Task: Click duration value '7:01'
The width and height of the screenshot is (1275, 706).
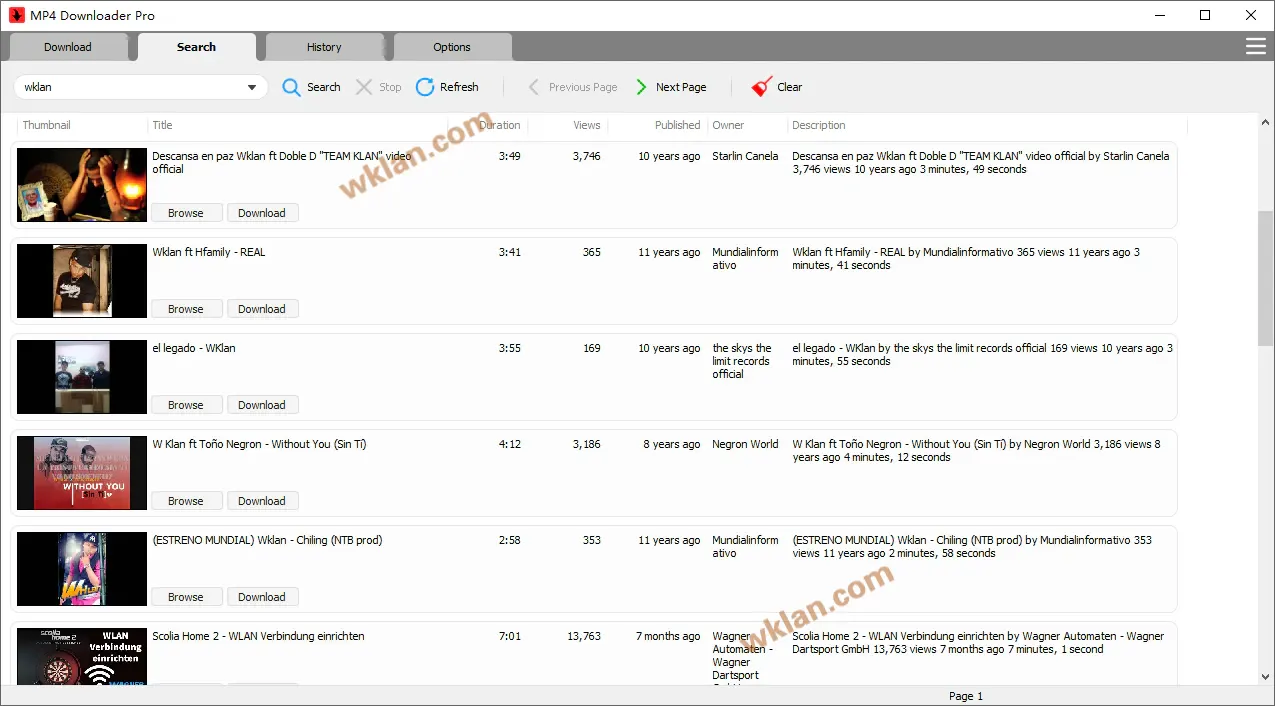Action: 510,636
